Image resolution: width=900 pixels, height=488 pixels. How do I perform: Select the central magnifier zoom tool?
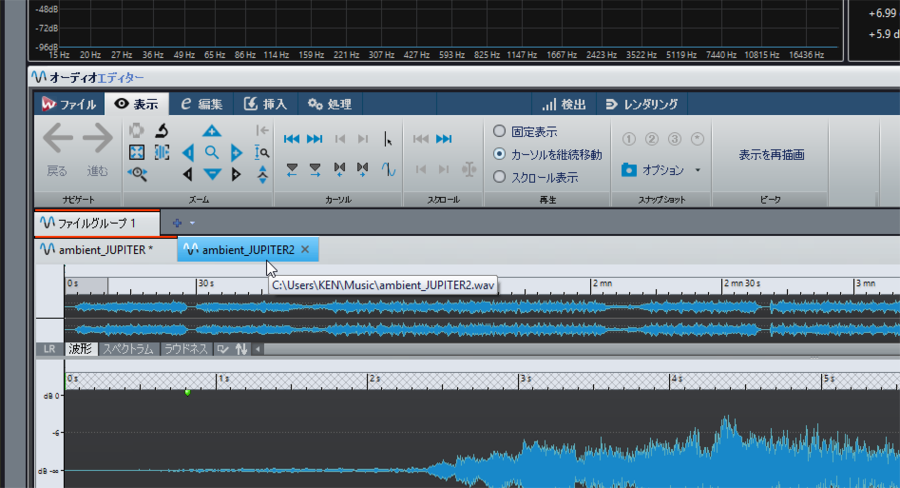(x=212, y=153)
